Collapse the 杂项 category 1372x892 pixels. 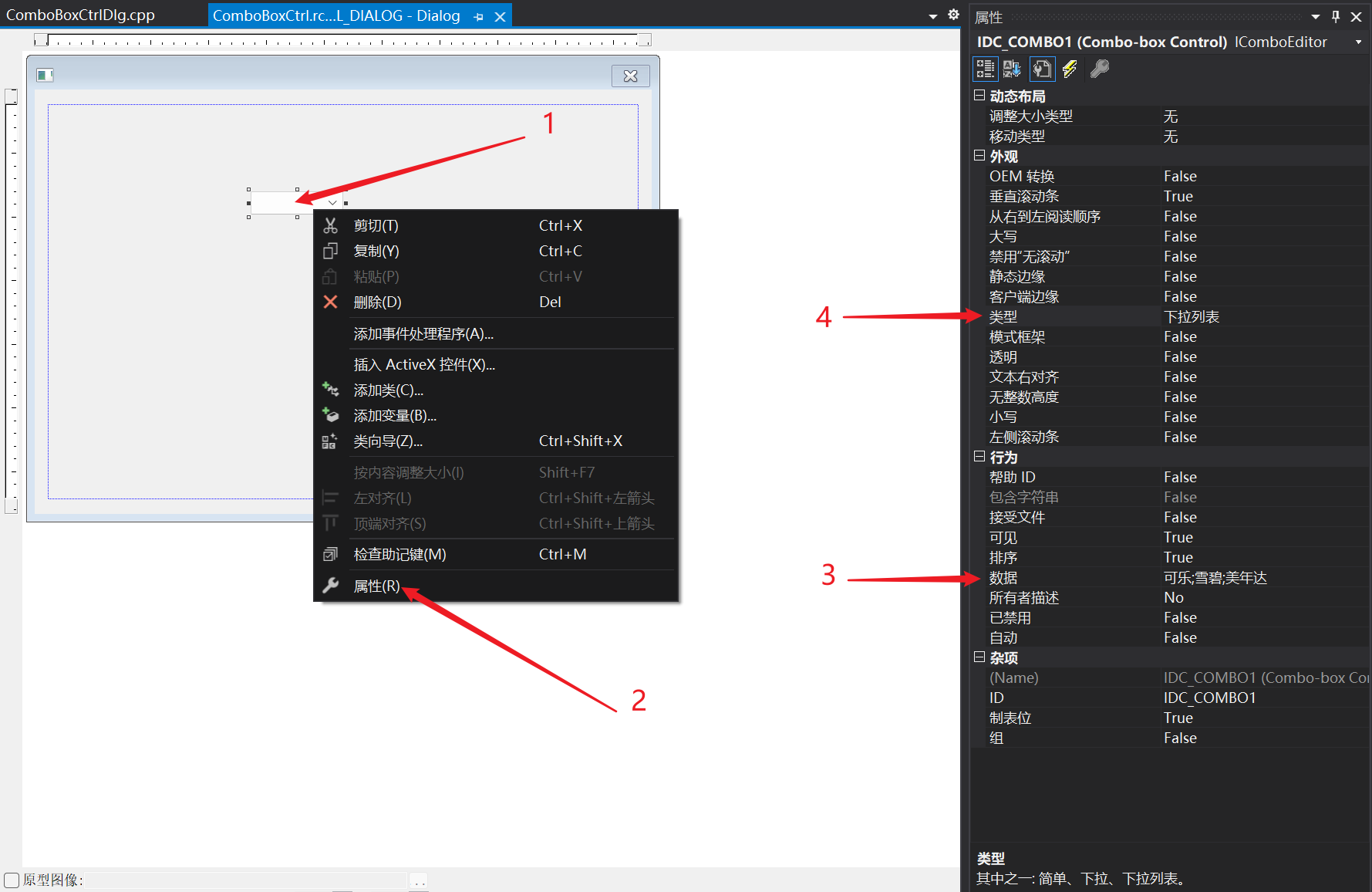pyautogui.click(x=979, y=657)
